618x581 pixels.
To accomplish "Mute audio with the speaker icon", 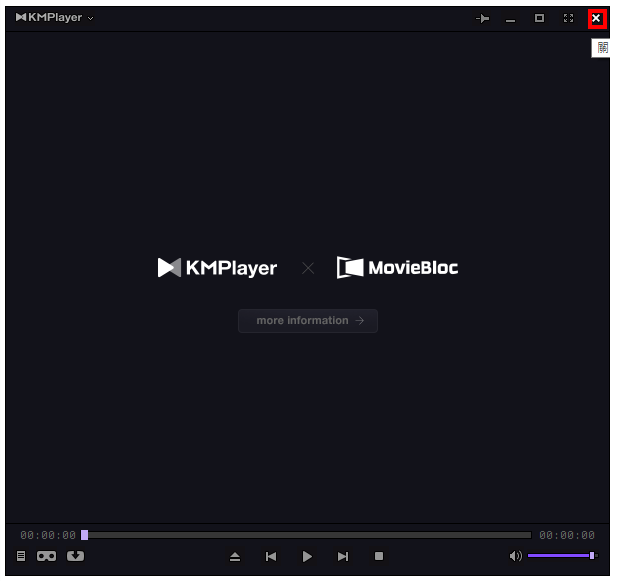I will pos(516,556).
